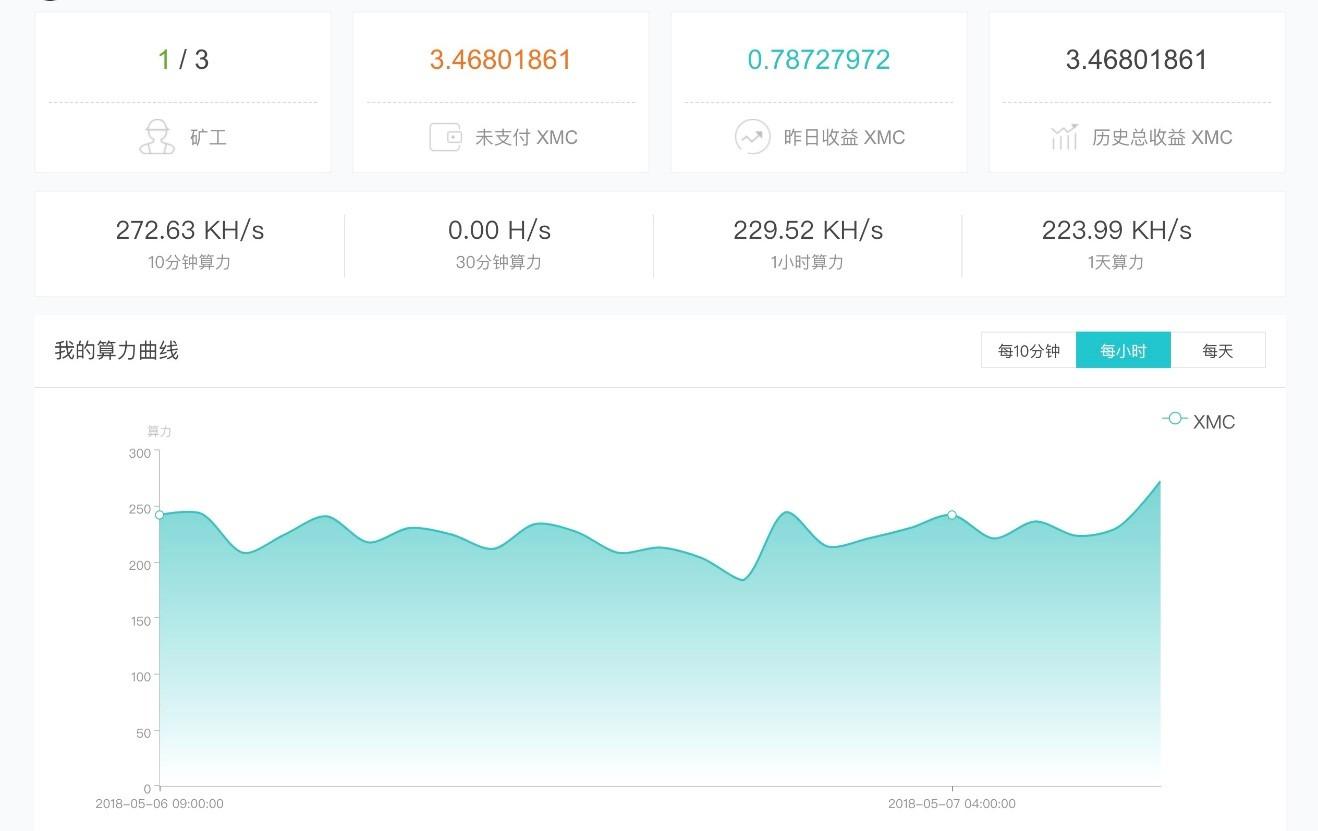Click the 2018-05-07 04:00:00 axis label
The image size is (1318, 831).
click(x=952, y=804)
